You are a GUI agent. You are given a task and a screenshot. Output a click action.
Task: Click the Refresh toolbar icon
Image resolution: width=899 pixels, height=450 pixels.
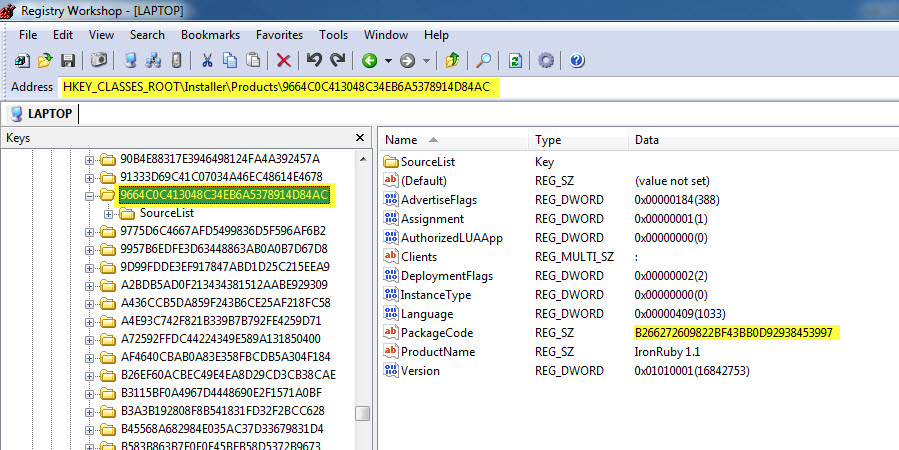click(515, 60)
